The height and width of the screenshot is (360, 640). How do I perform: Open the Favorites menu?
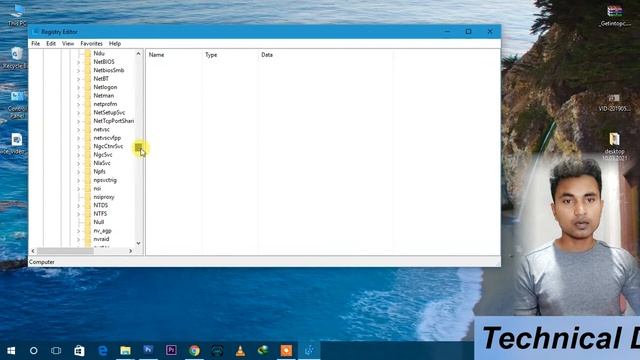pos(91,43)
